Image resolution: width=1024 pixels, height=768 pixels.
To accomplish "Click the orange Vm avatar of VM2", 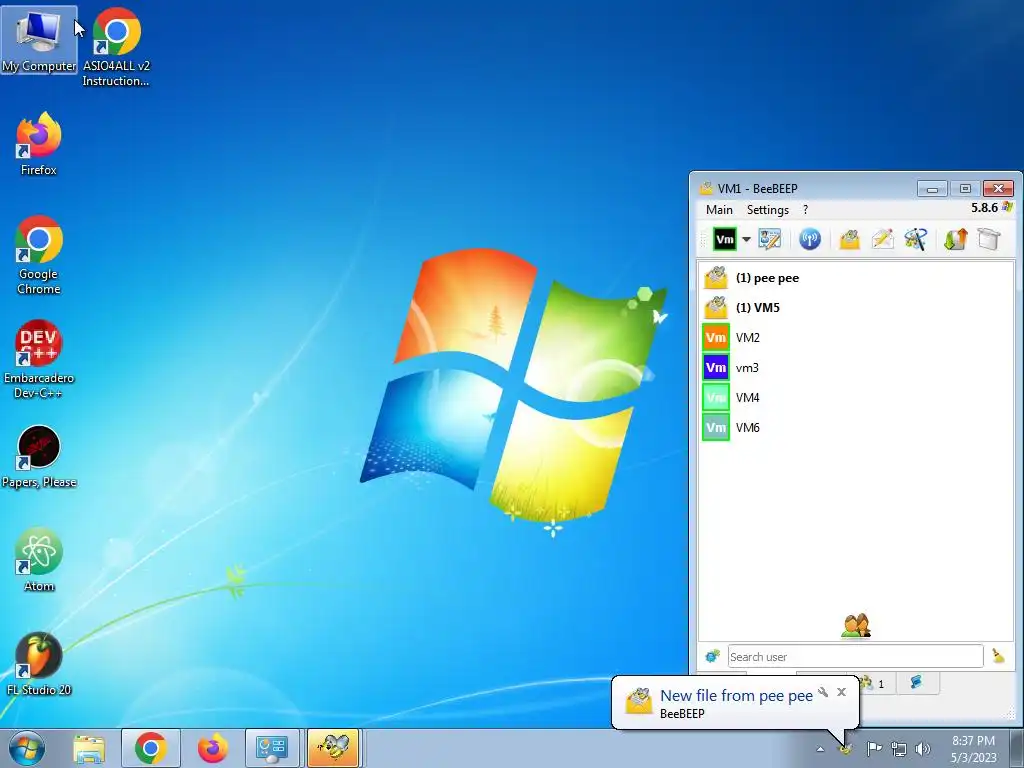I will (716, 338).
